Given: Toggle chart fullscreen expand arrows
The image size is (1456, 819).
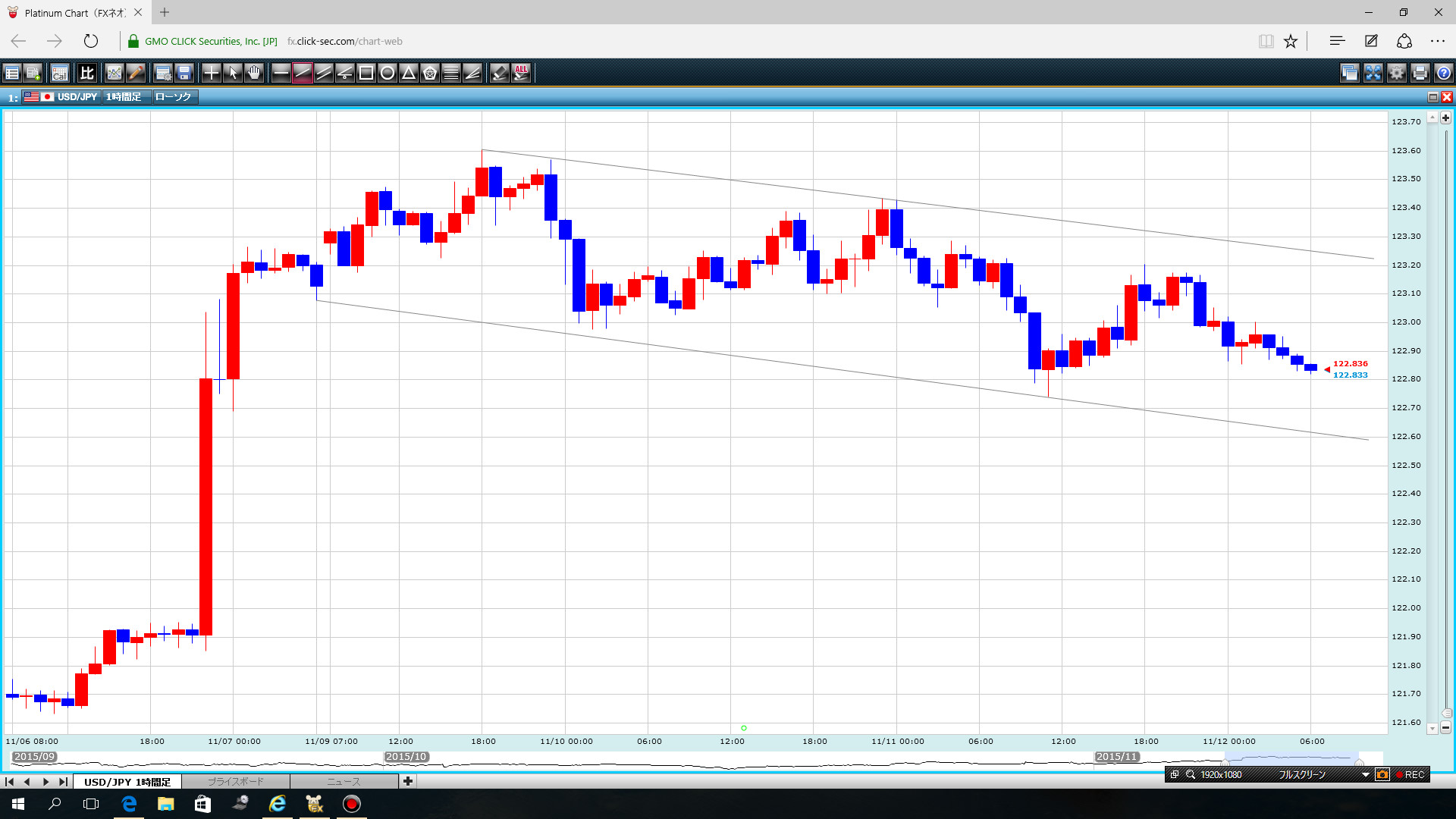Looking at the screenshot, I should coord(1373,73).
